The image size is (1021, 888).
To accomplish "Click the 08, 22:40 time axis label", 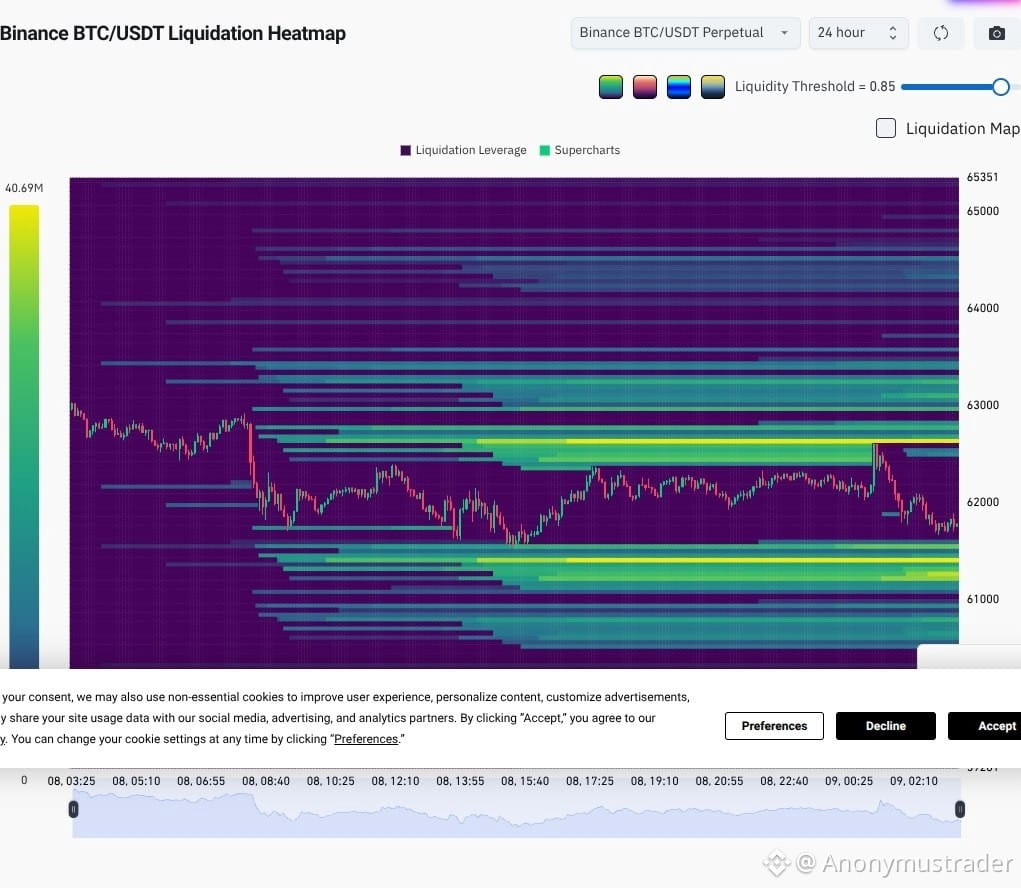I will [784, 781].
